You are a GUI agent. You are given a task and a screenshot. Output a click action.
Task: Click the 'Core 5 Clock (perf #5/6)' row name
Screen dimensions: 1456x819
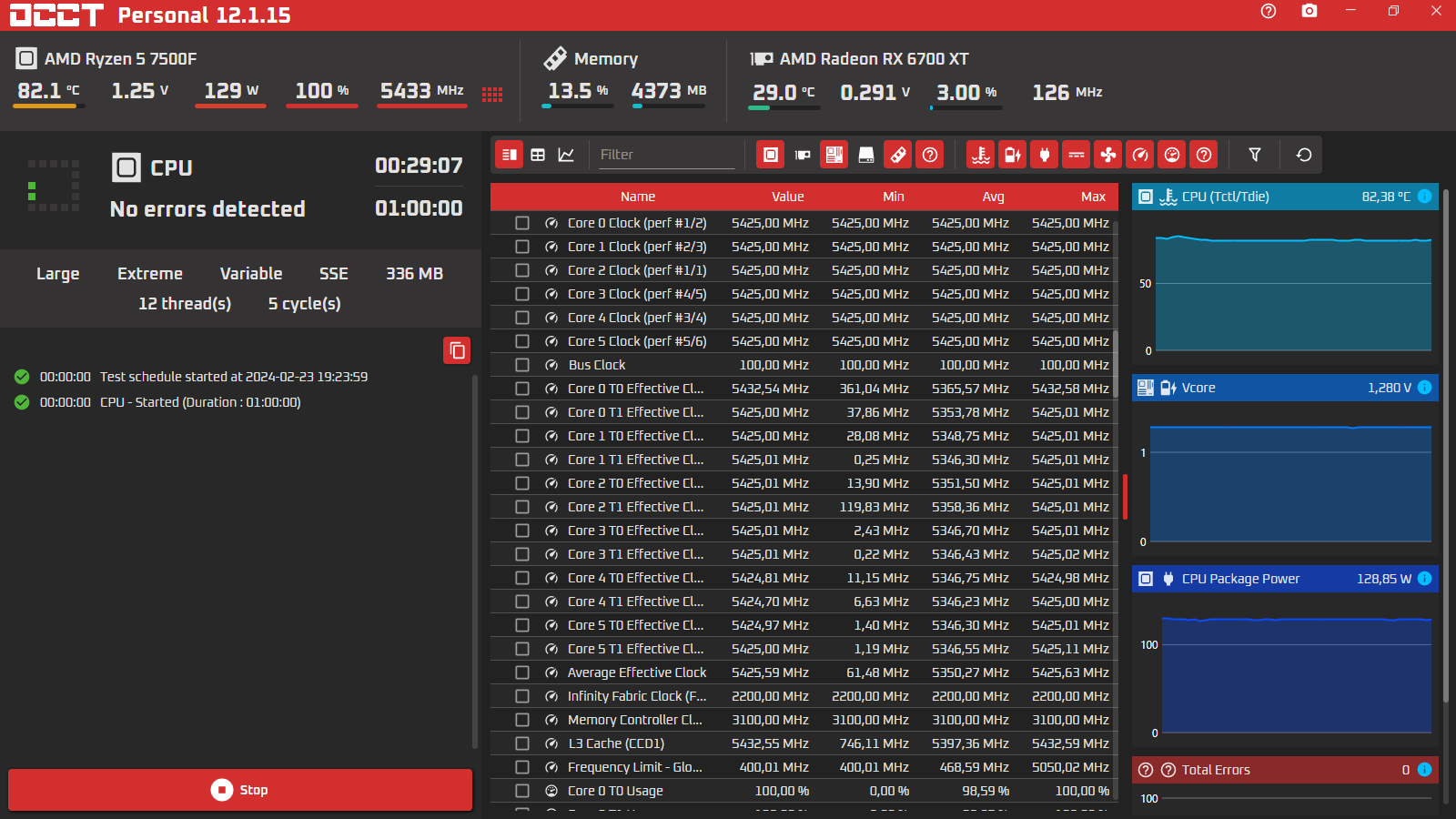[x=637, y=341]
